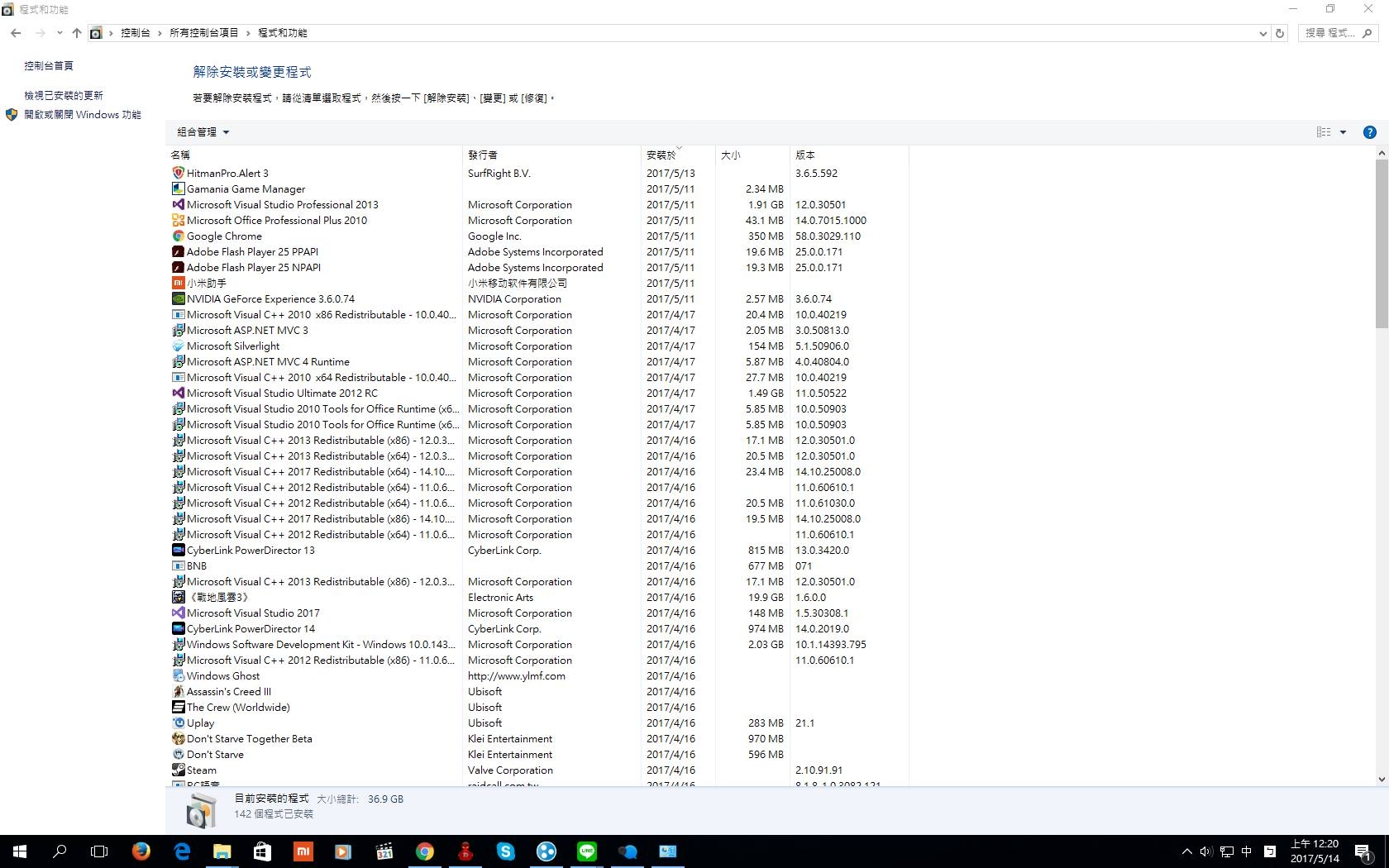
Task: Open 開啟或關閉 Windows 功能 link
Action: click(x=83, y=115)
